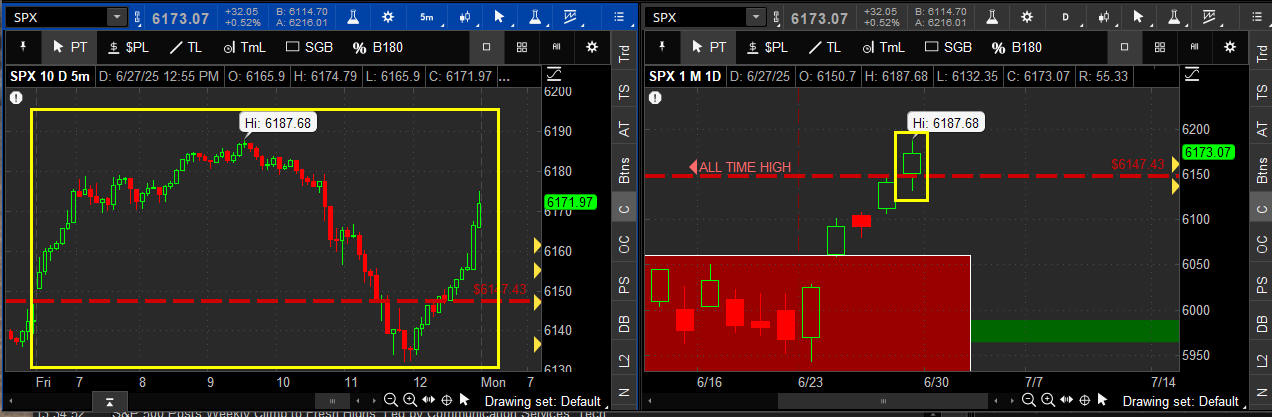1272x417 pixels.
Task: Choose four-grid layout in left toolbar
Action: pos(522,47)
